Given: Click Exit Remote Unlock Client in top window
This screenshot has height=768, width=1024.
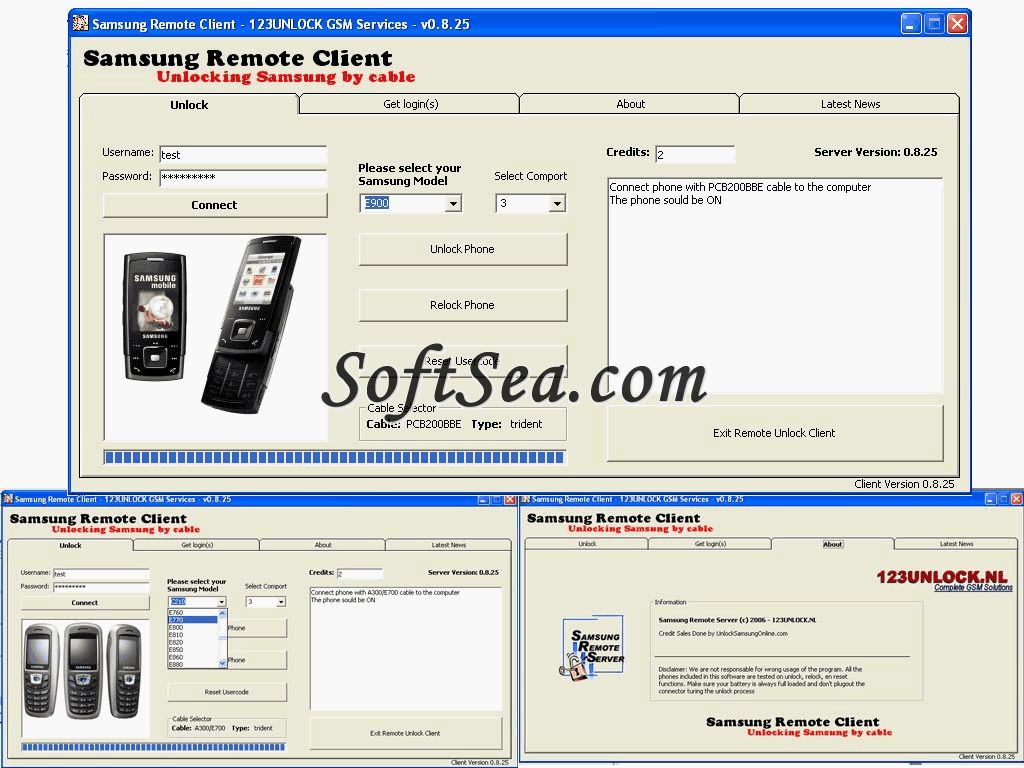Looking at the screenshot, I should click(775, 433).
